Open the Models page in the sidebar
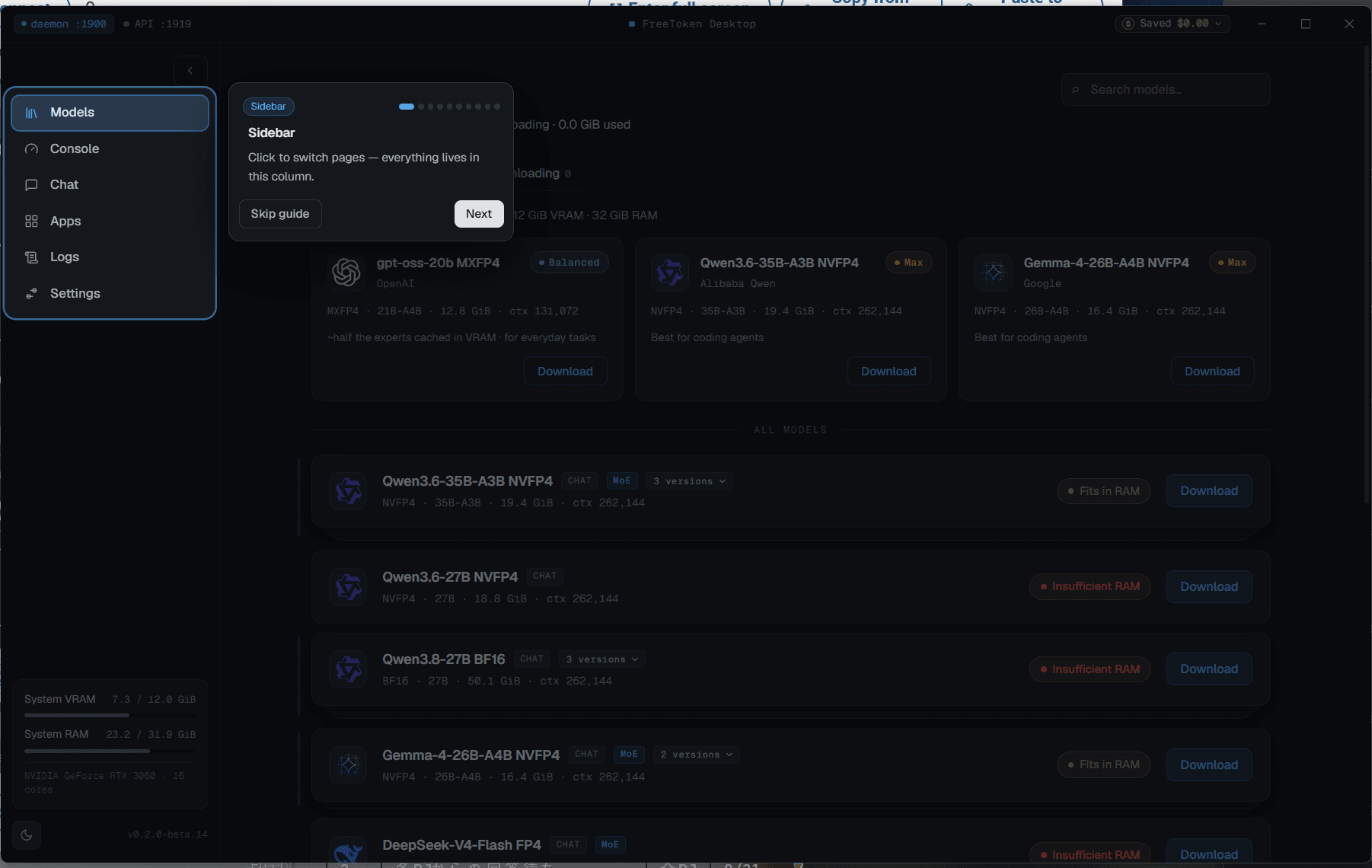1372x868 pixels. [x=110, y=113]
